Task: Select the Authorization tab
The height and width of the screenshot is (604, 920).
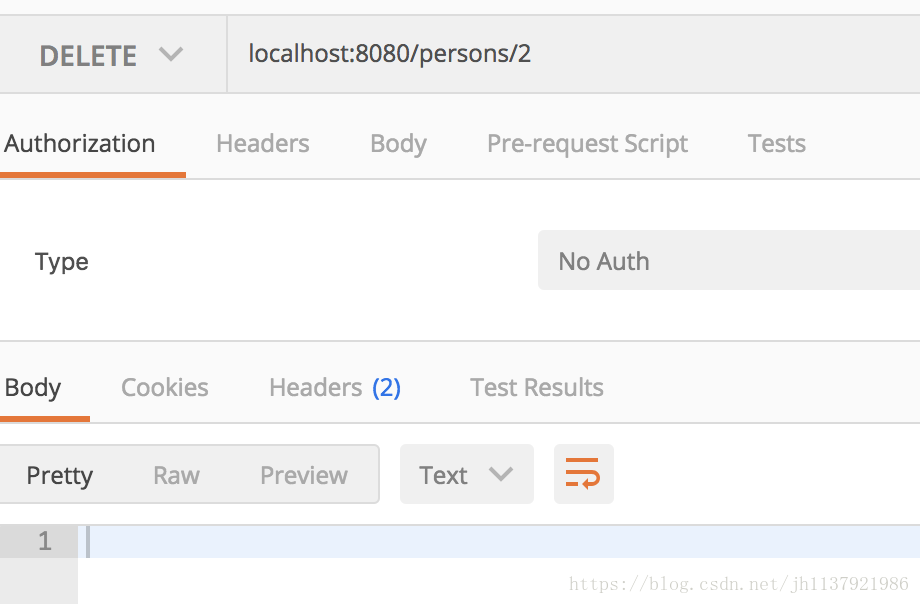Action: pyautogui.click(x=80, y=143)
